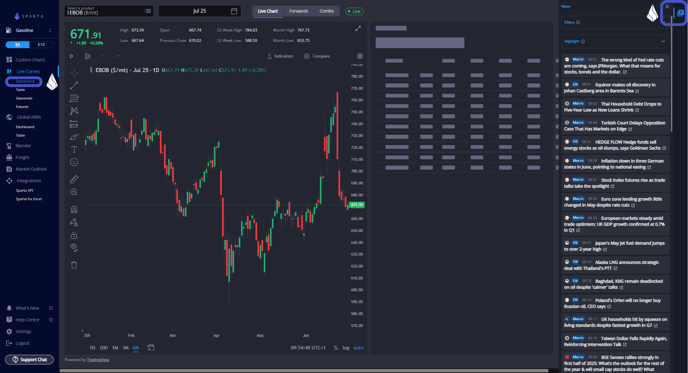
Task: Open Support Chat
Action: (x=29, y=359)
